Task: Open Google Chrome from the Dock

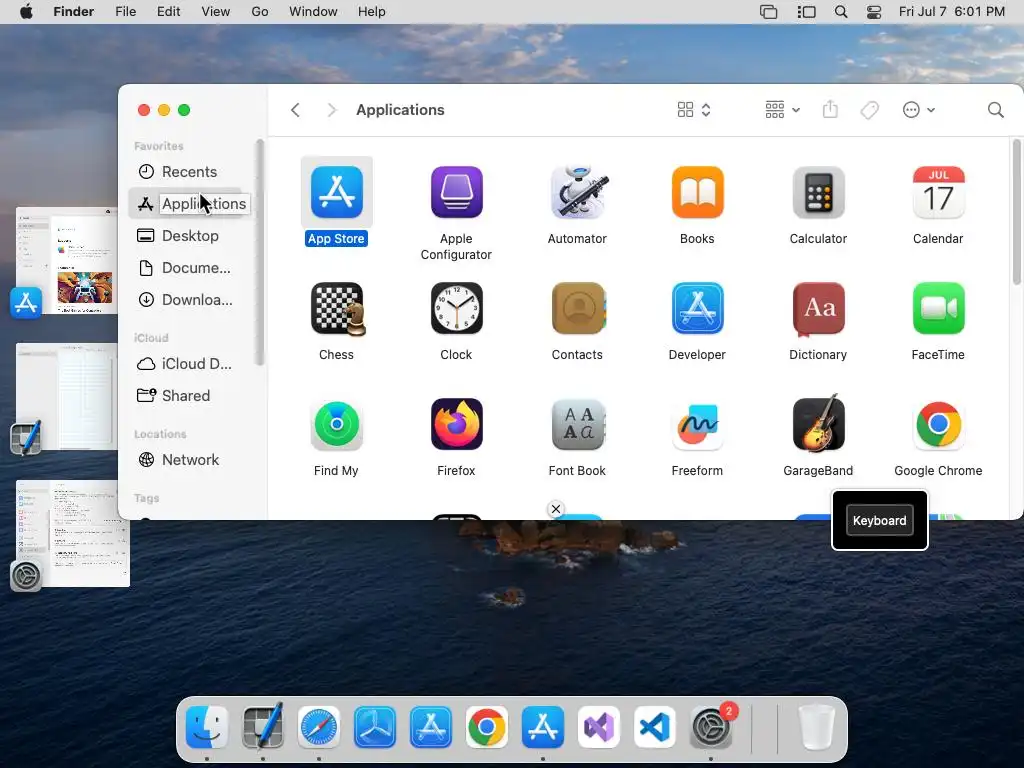Action: click(487, 727)
